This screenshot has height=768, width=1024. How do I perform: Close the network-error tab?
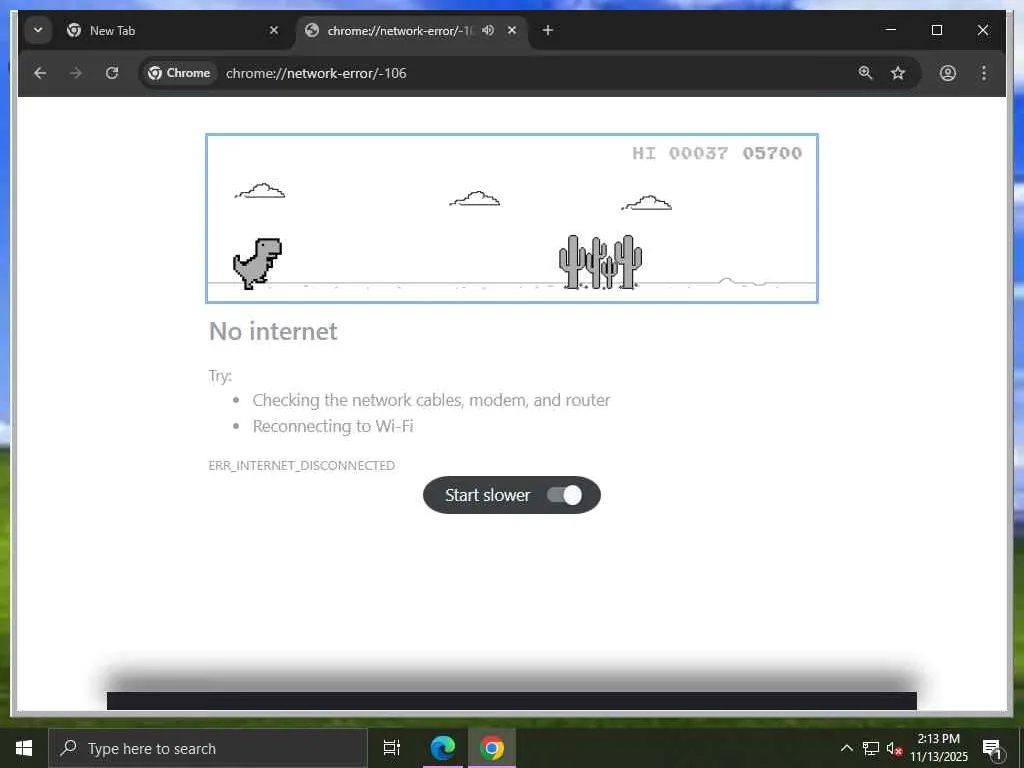(x=512, y=30)
